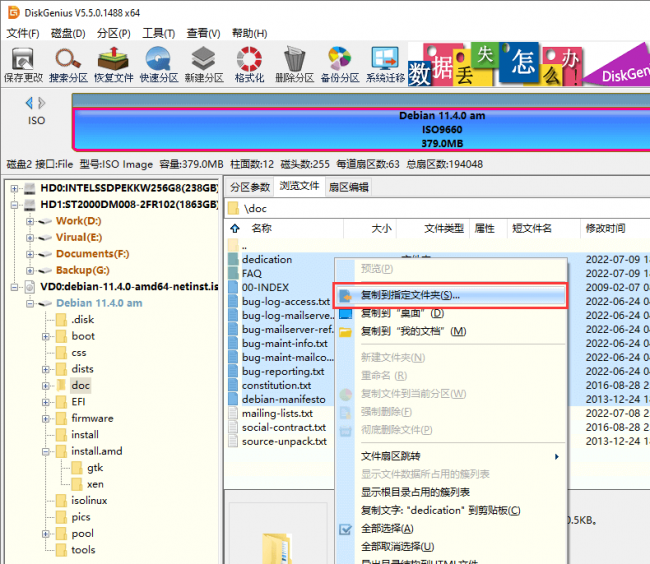Click the folder icon beside the \doc path
This screenshot has width=650, height=564.
coord(233,208)
